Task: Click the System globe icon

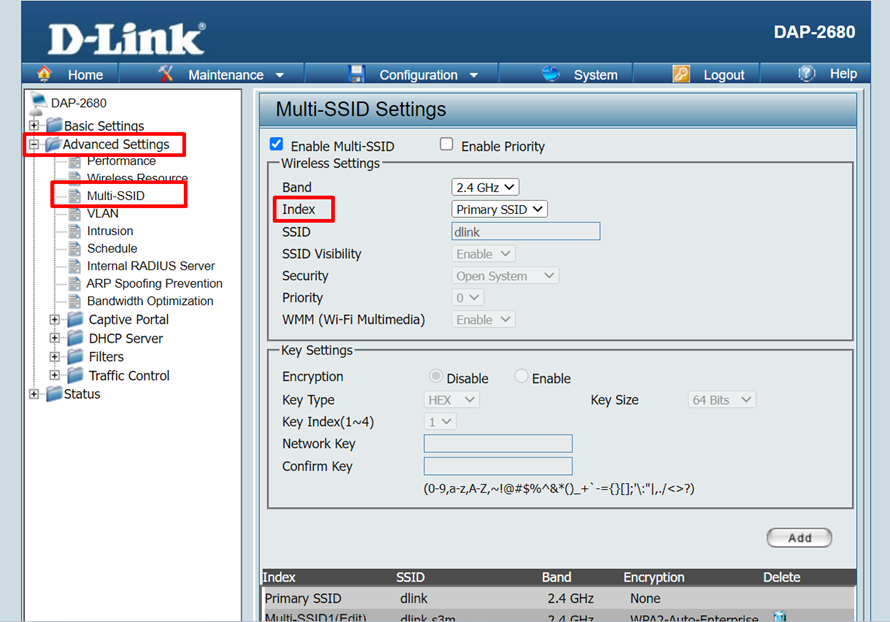Action: tap(550, 73)
